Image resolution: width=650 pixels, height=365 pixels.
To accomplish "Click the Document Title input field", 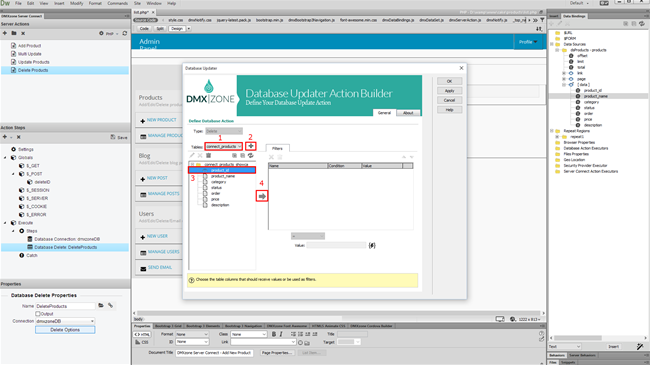I will (x=214, y=353).
